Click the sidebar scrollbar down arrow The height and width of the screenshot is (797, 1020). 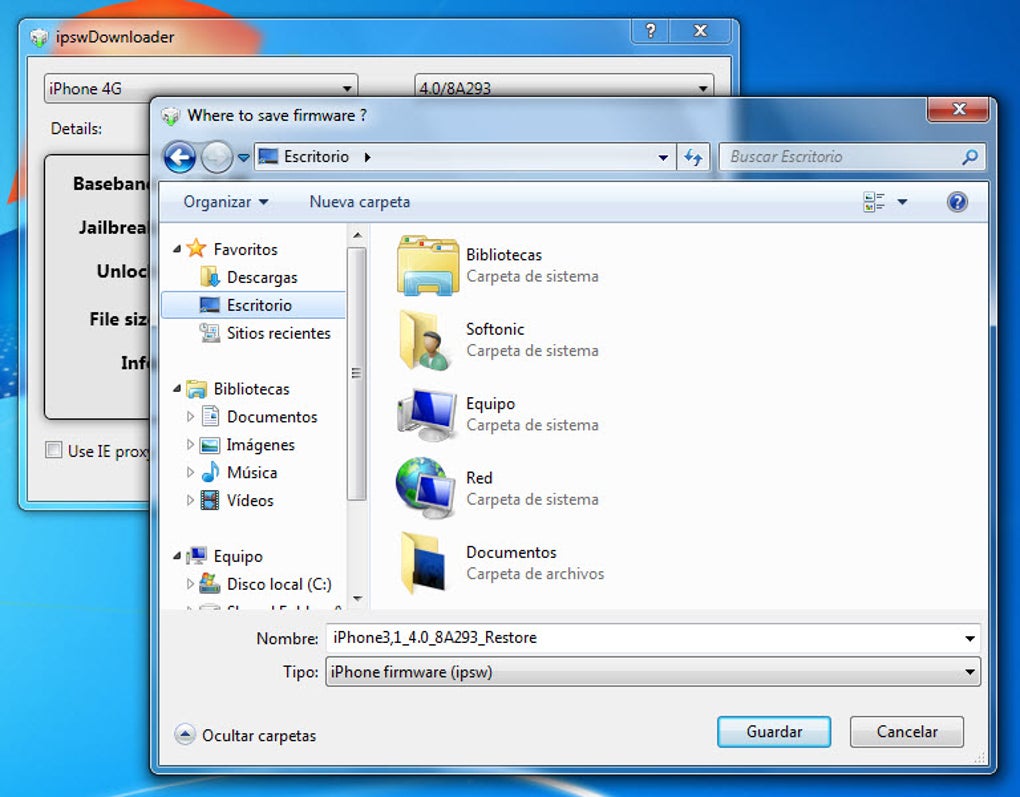pyautogui.click(x=356, y=599)
